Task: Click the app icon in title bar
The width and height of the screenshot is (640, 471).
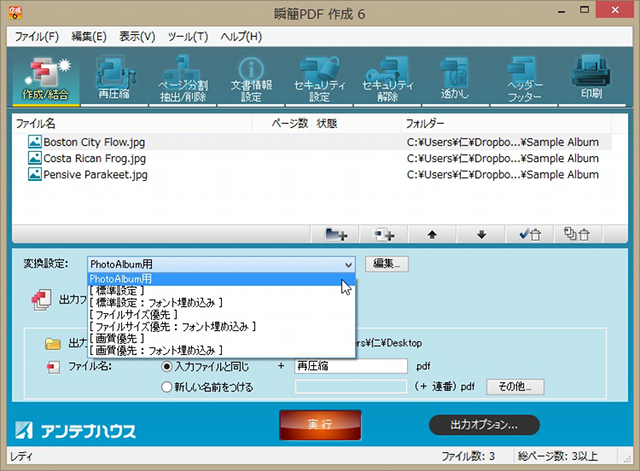Action: pyautogui.click(x=15, y=13)
